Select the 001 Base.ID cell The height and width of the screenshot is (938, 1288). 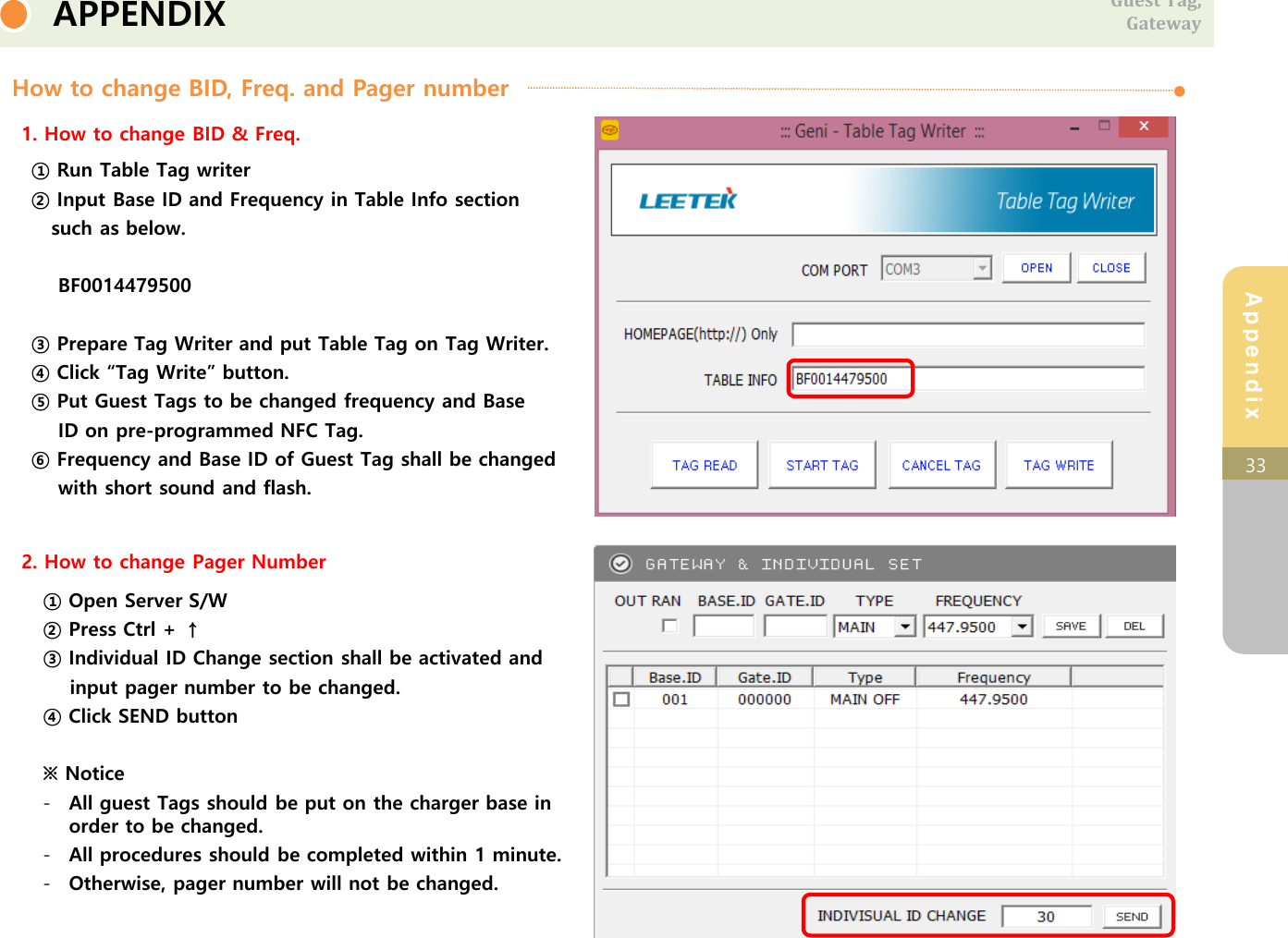[675, 700]
